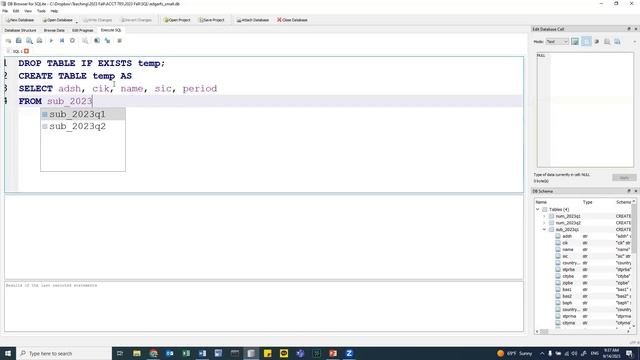Expand the num_2023q1 table node
Screen dimensions: 640x360
[544, 216]
